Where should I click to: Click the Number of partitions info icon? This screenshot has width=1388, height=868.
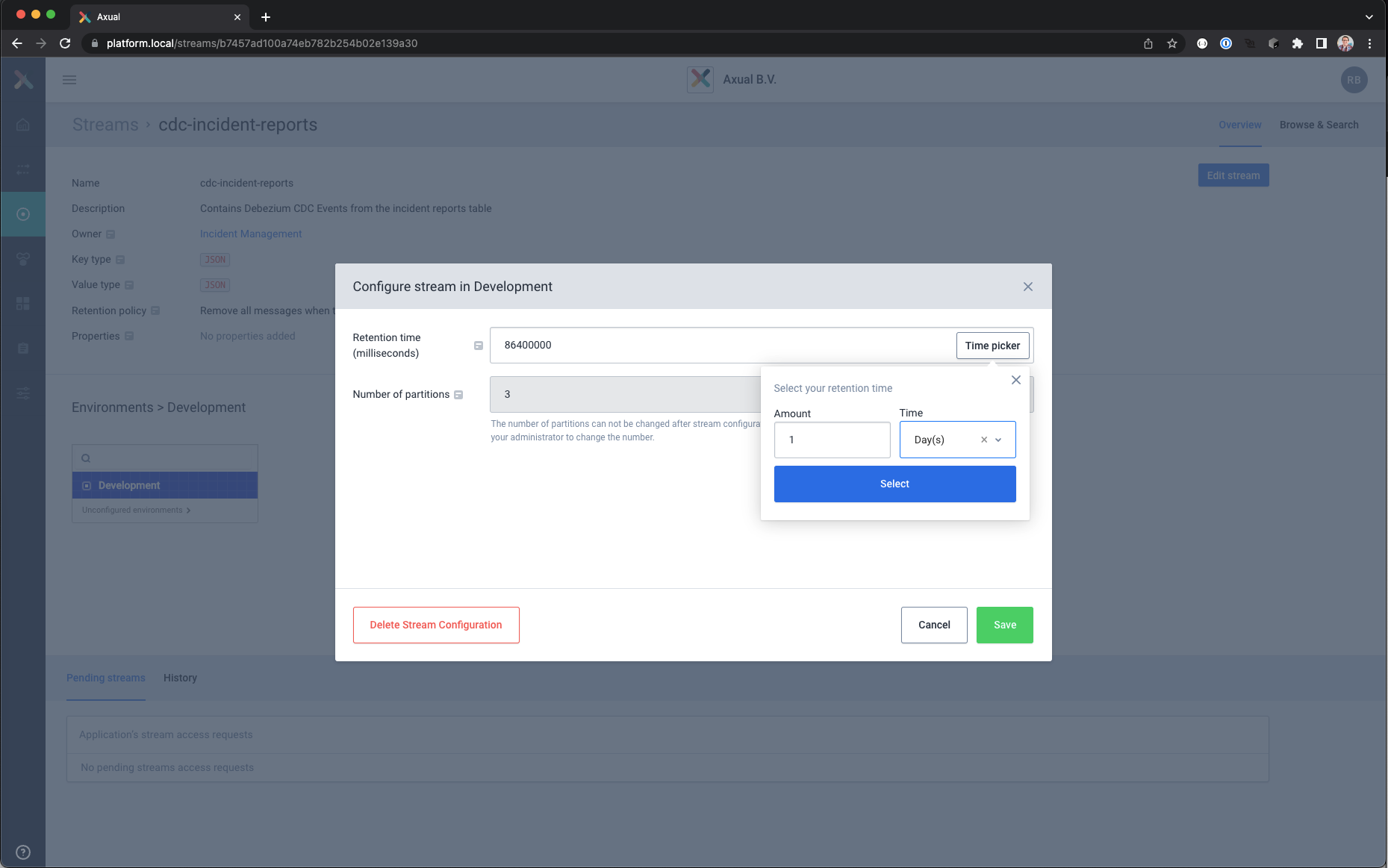[458, 395]
